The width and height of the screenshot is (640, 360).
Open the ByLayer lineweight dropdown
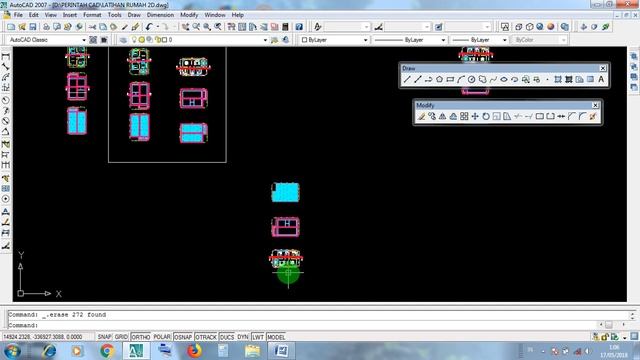coord(479,40)
